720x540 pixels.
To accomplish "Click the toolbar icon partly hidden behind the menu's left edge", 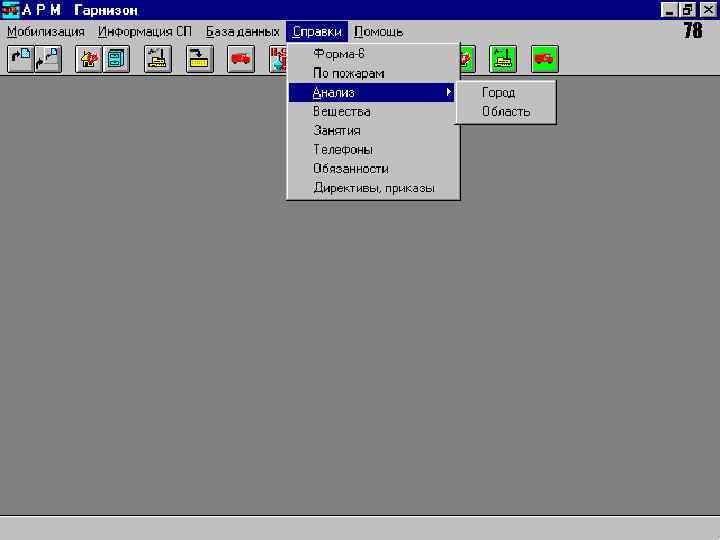I will pos(278,59).
